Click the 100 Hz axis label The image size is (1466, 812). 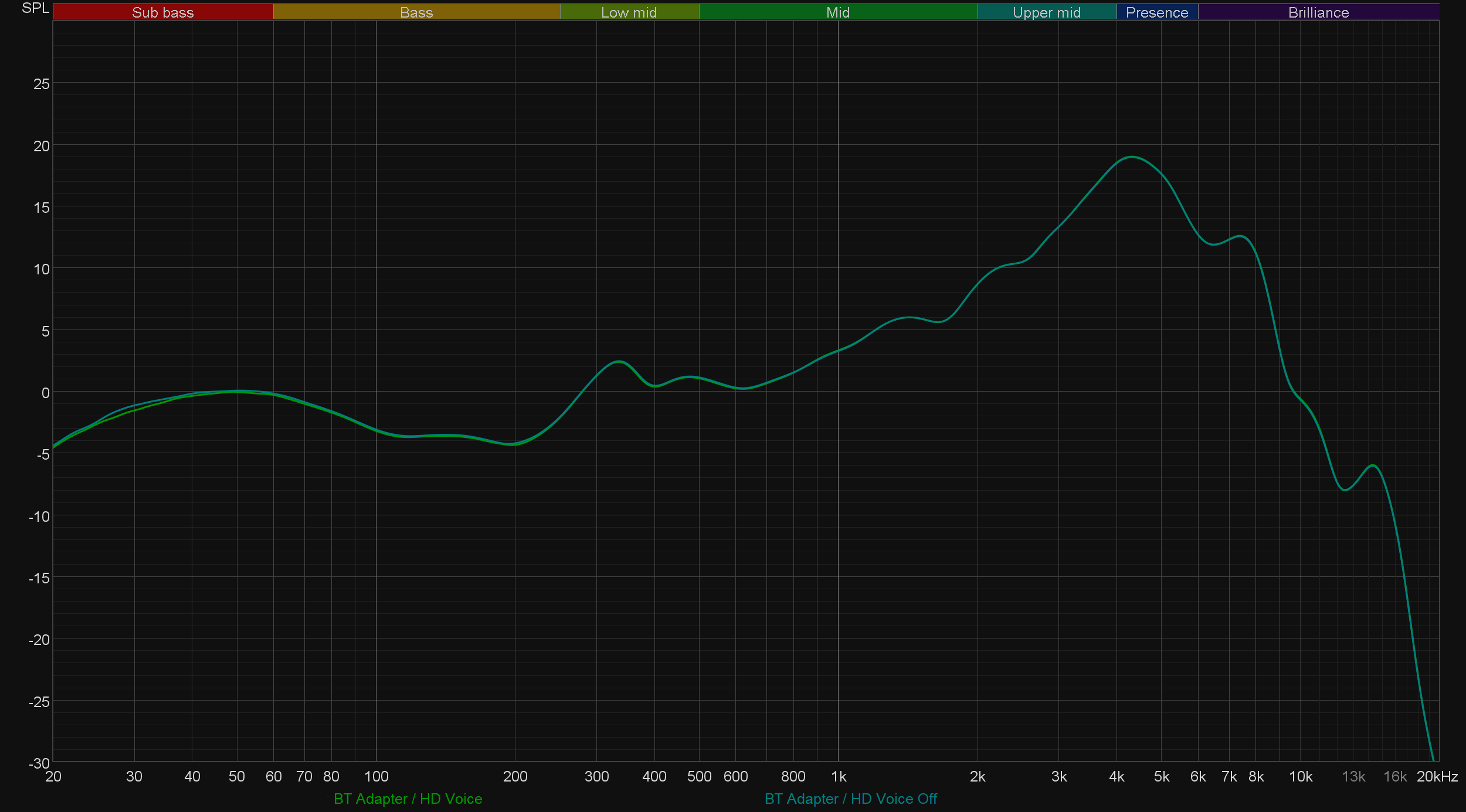376,776
